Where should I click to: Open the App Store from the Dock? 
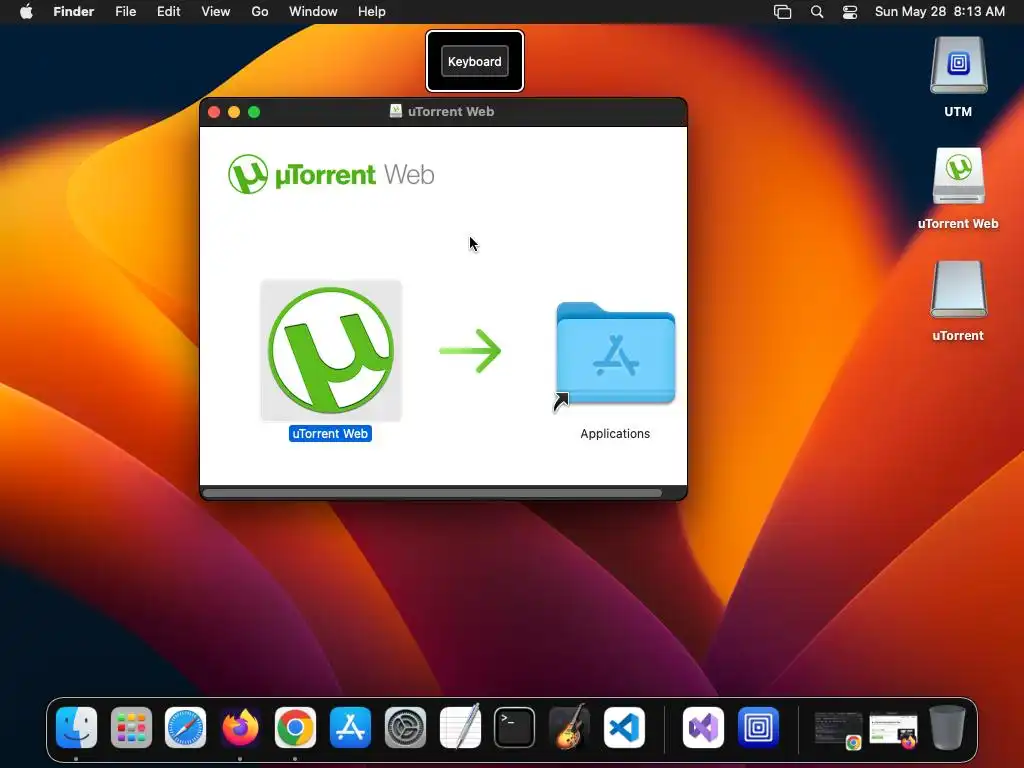tap(350, 728)
